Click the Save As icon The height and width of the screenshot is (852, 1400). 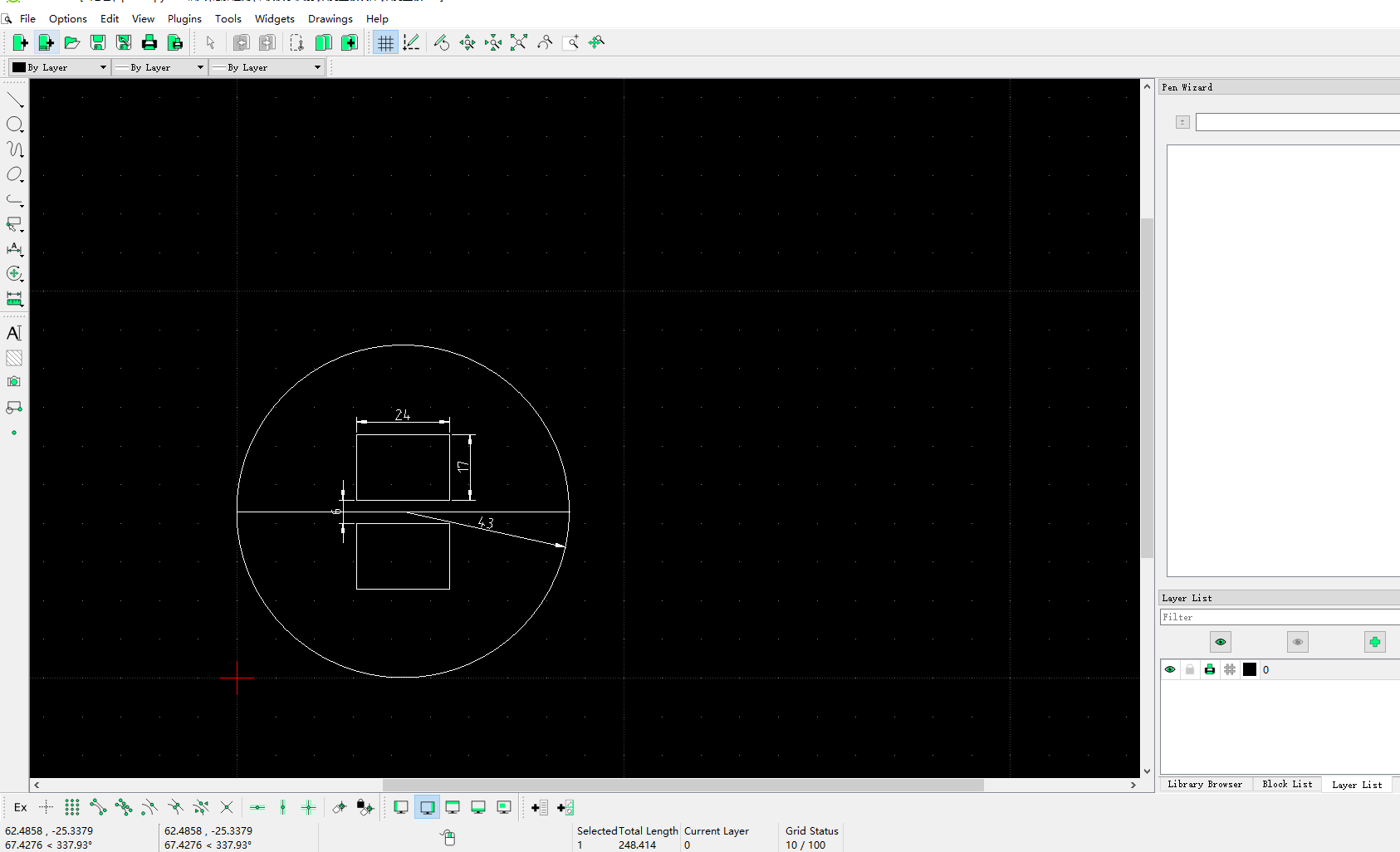click(x=123, y=42)
